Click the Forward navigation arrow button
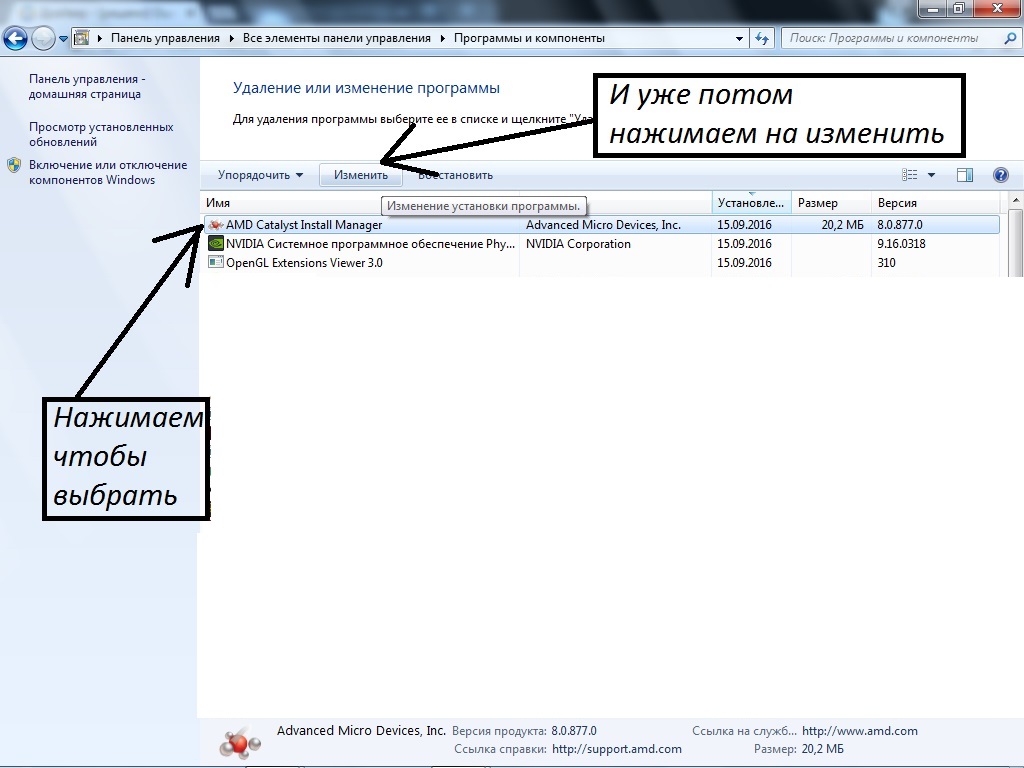This screenshot has width=1024, height=768. click(43, 39)
